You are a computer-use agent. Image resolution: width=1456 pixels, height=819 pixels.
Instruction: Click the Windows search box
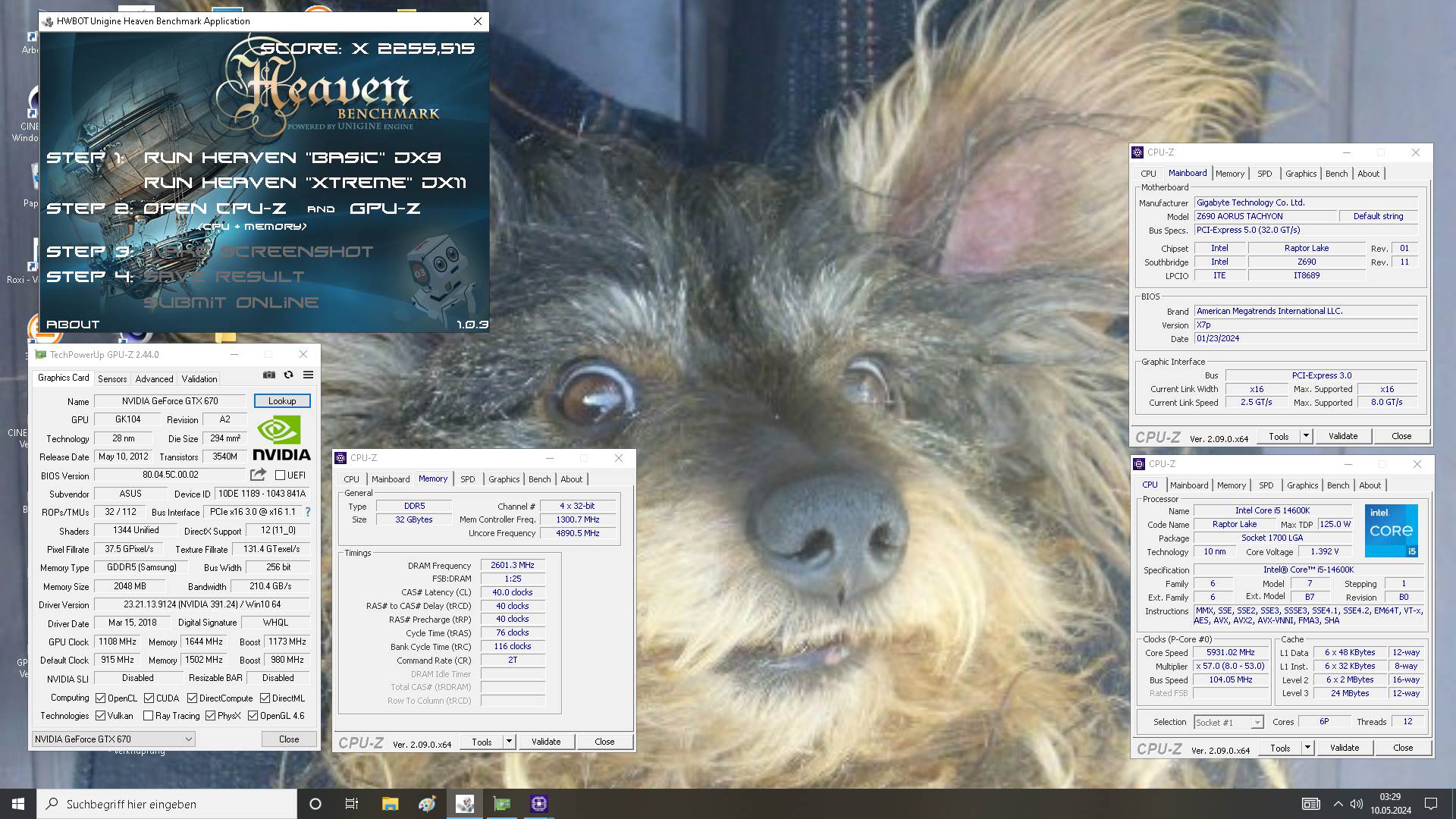pyautogui.click(x=167, y=804)
